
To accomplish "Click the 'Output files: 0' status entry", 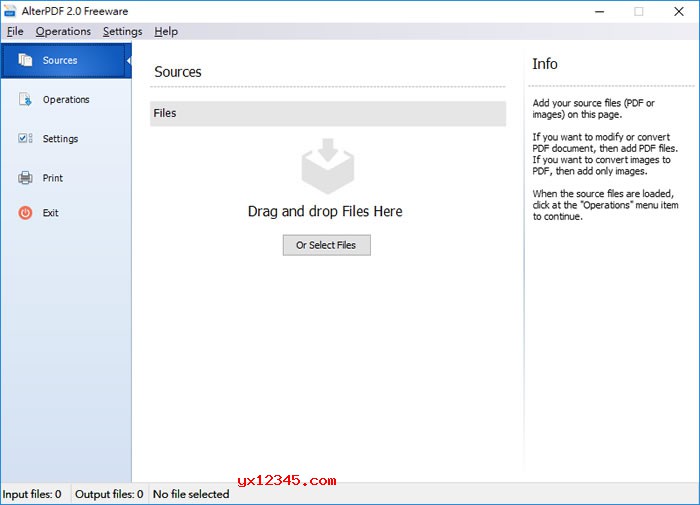I will click(x=109, y=494).
